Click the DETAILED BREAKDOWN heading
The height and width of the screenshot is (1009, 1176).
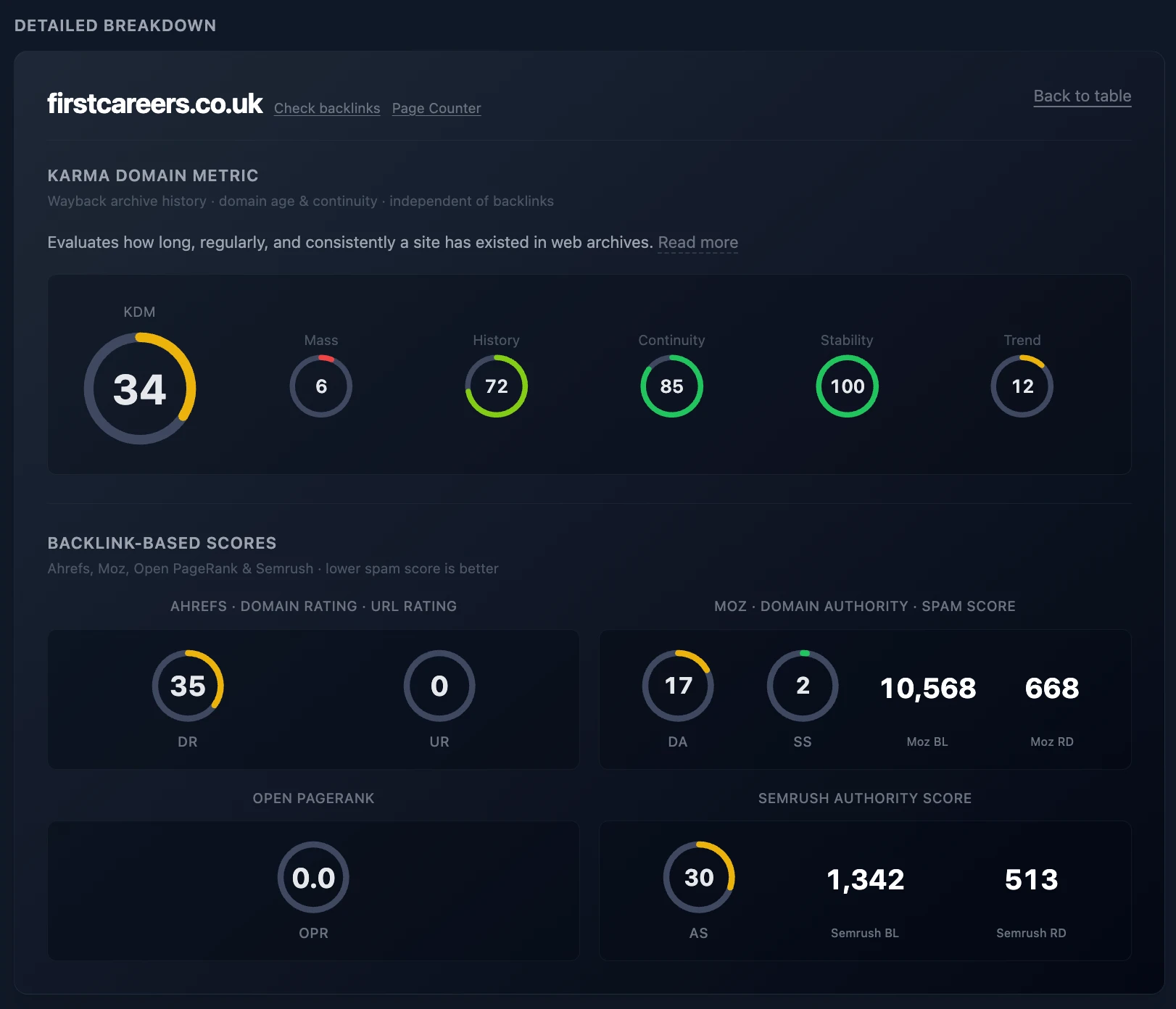115,25
